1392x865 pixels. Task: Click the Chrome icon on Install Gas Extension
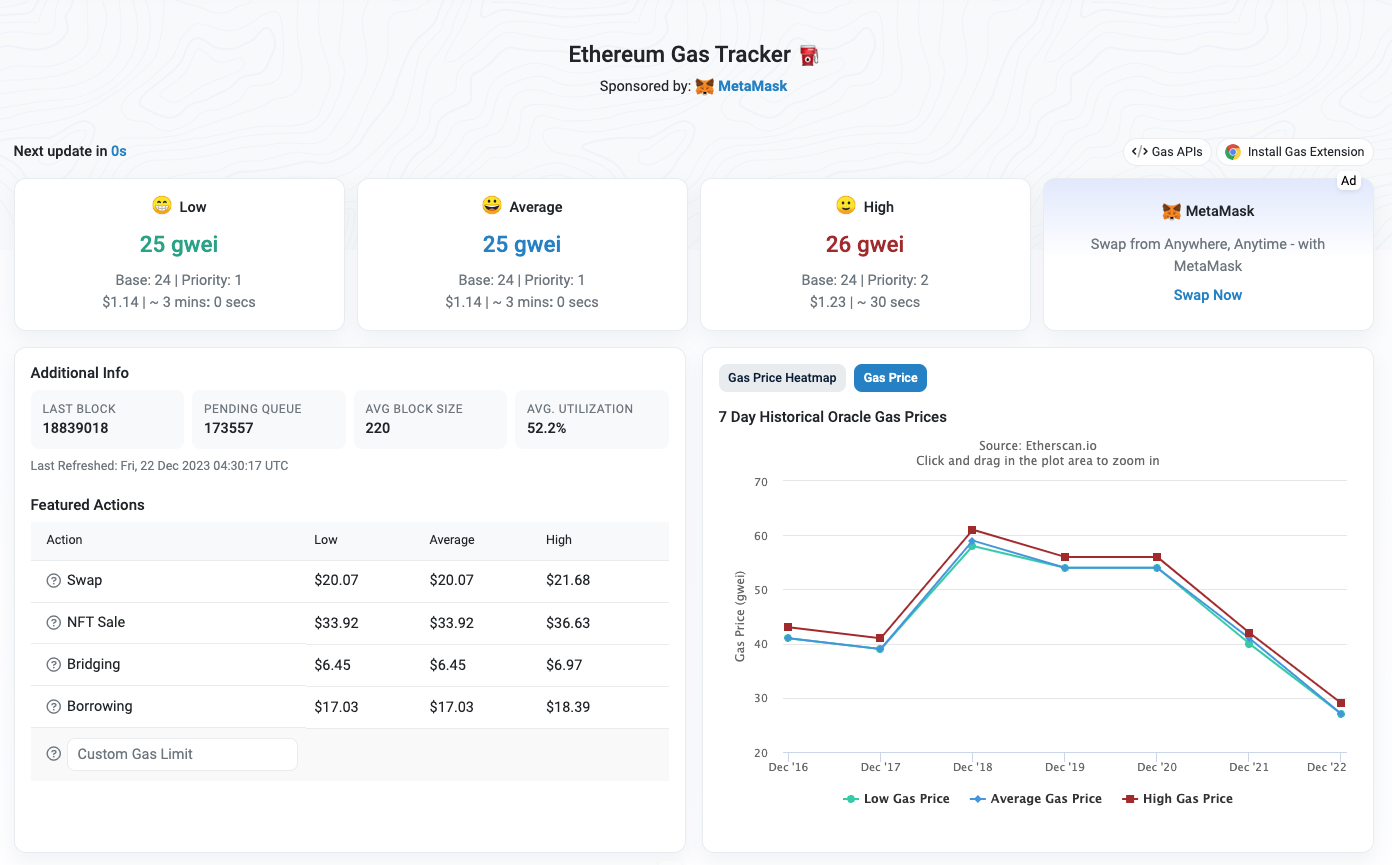1233,152
